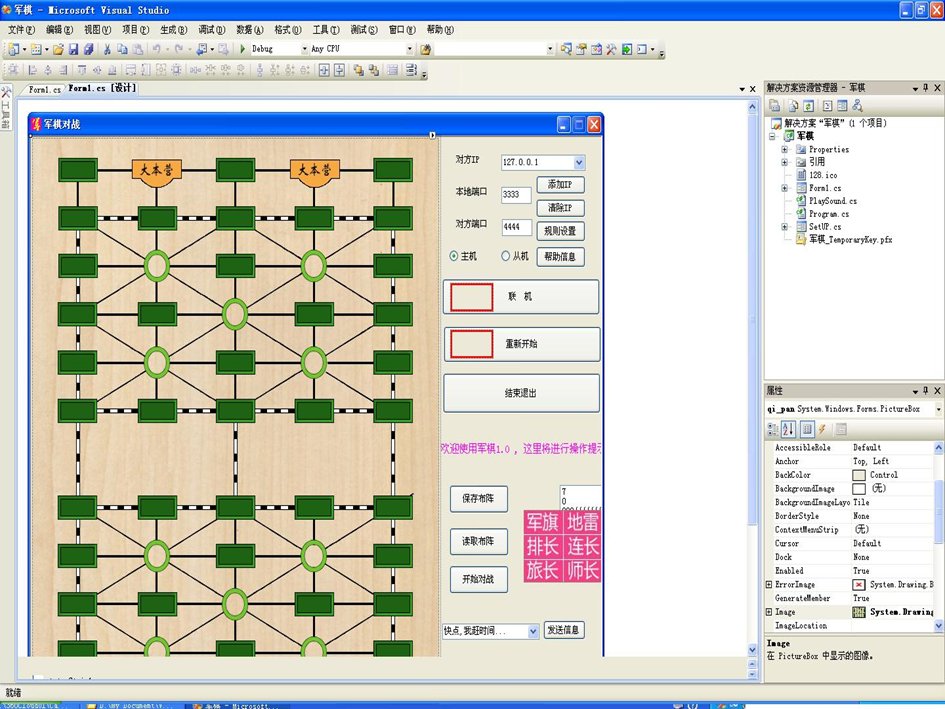
Task: Click the Save All toolbar icon
Action: tap(88, 48)
